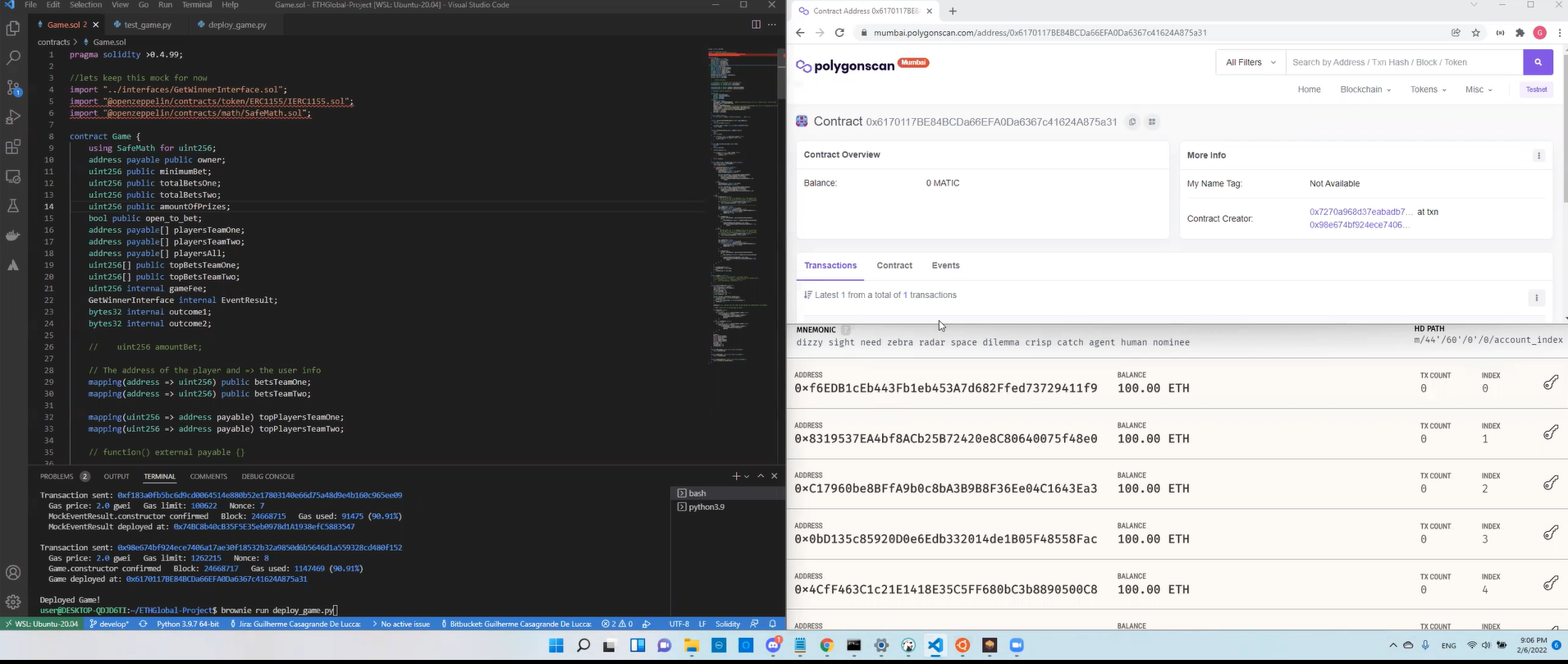
Task: Click the Live Share icon in status bar
Action: pyautogui.click(x=647, y=624)
